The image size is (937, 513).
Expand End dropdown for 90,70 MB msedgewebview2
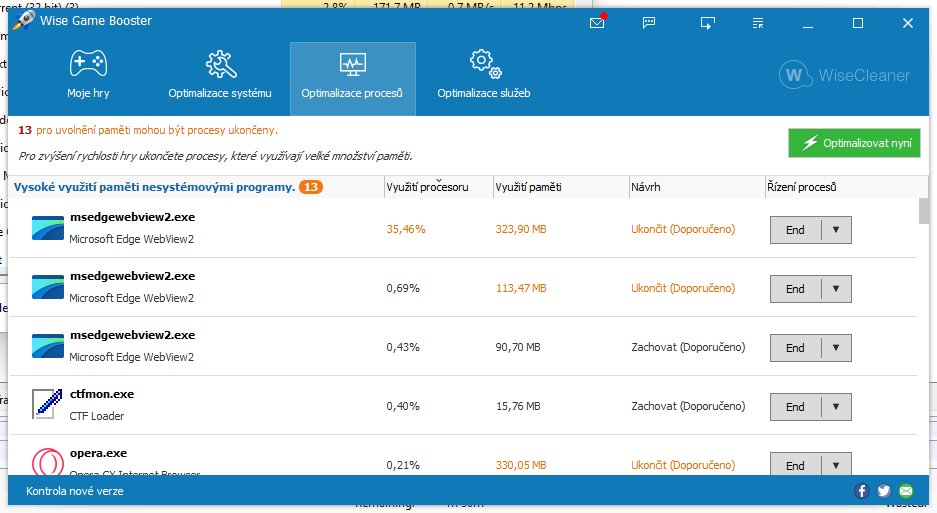coord(836,348)
